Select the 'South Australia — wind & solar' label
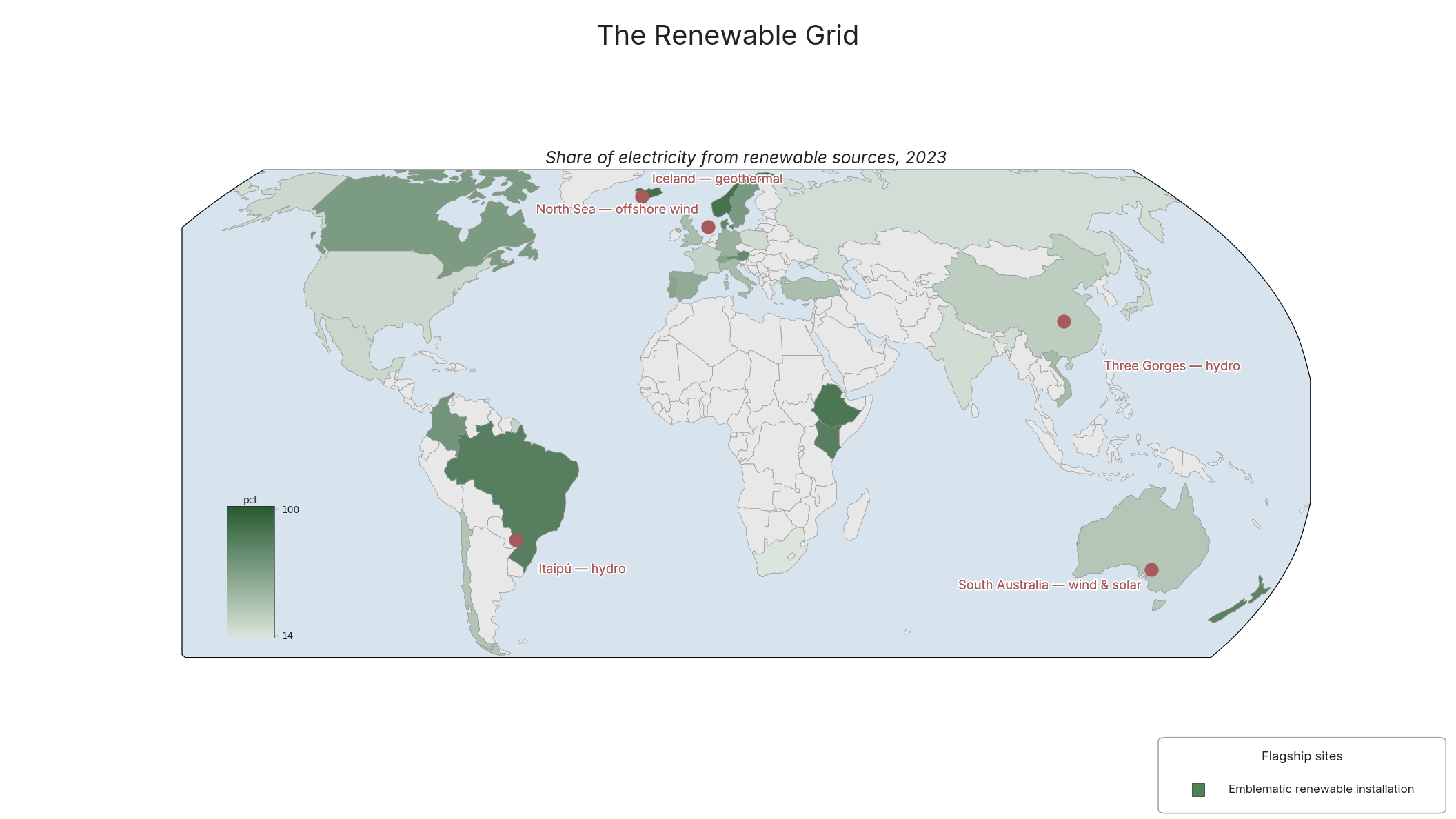Screen dimensions: 1456x819 [1049, 585]
